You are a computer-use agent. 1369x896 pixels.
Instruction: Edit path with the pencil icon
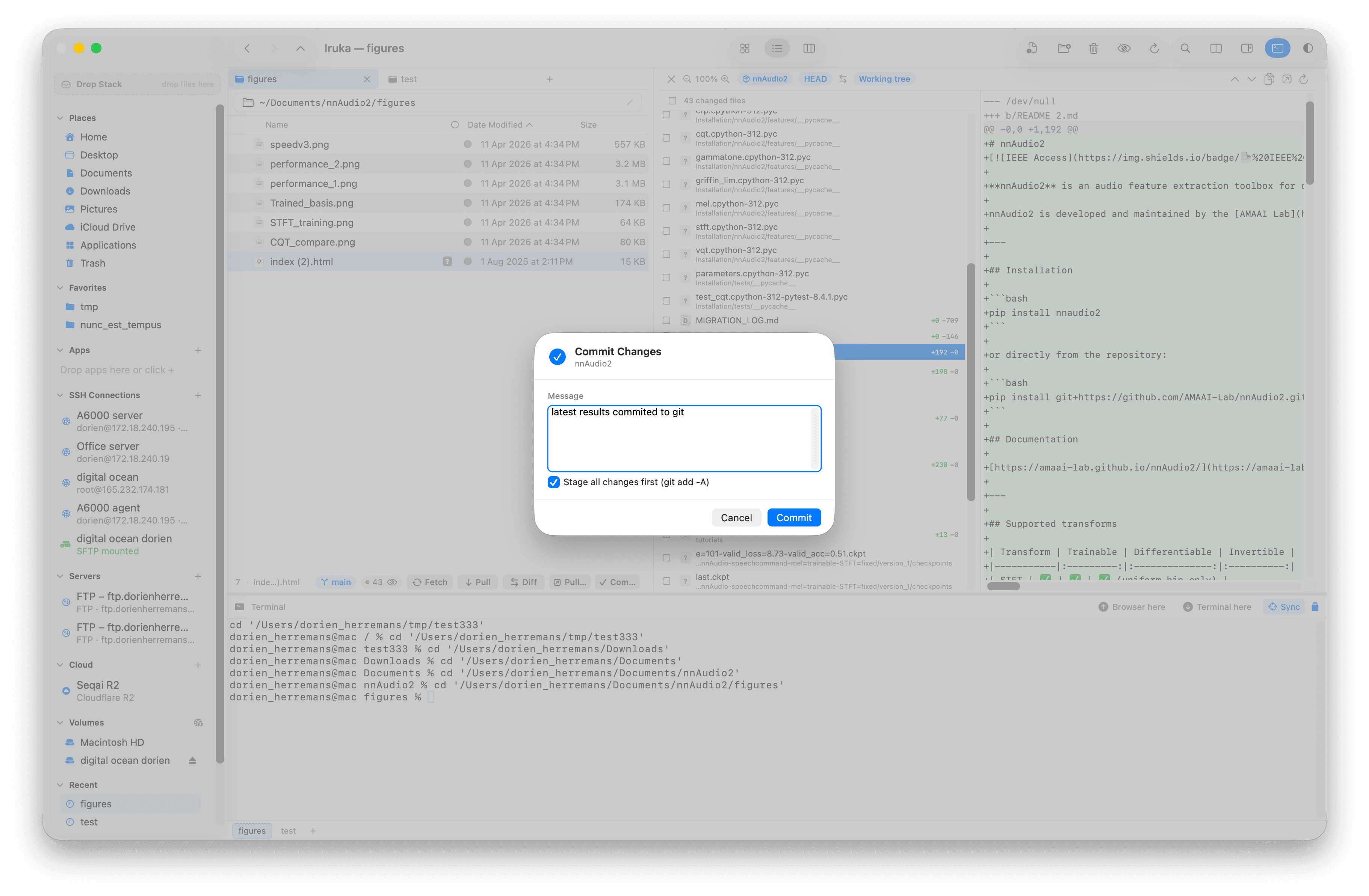click(629, 103)
